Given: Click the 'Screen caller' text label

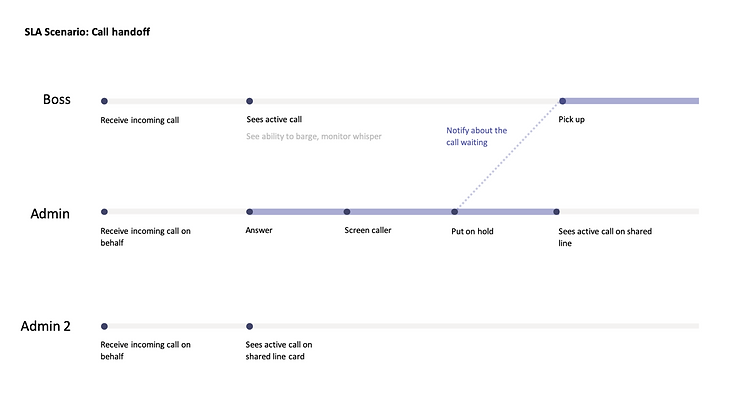Looking at the screenshot, I should click(368, 230).
